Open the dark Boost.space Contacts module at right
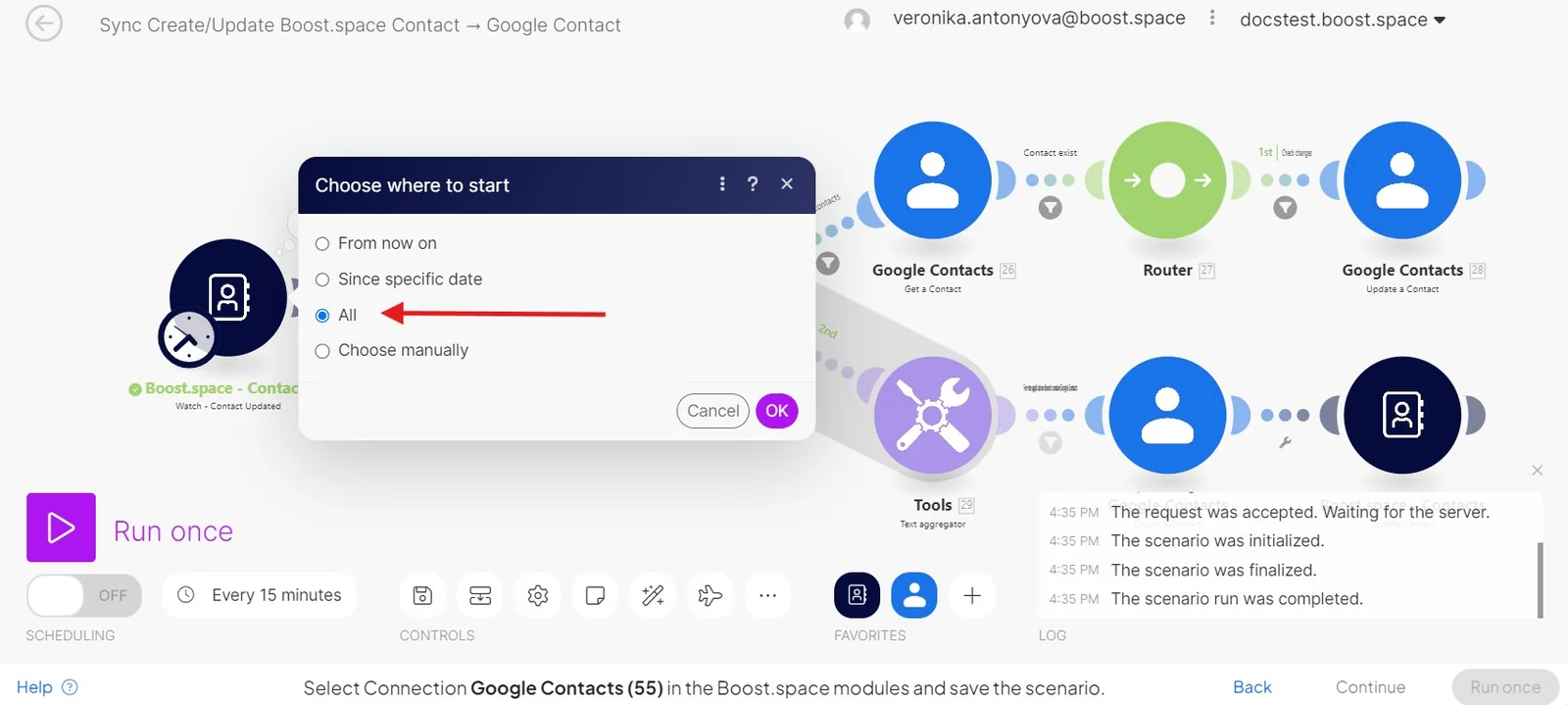The width and height of the screenshot is (1568, 705). tap(1402, 416)
